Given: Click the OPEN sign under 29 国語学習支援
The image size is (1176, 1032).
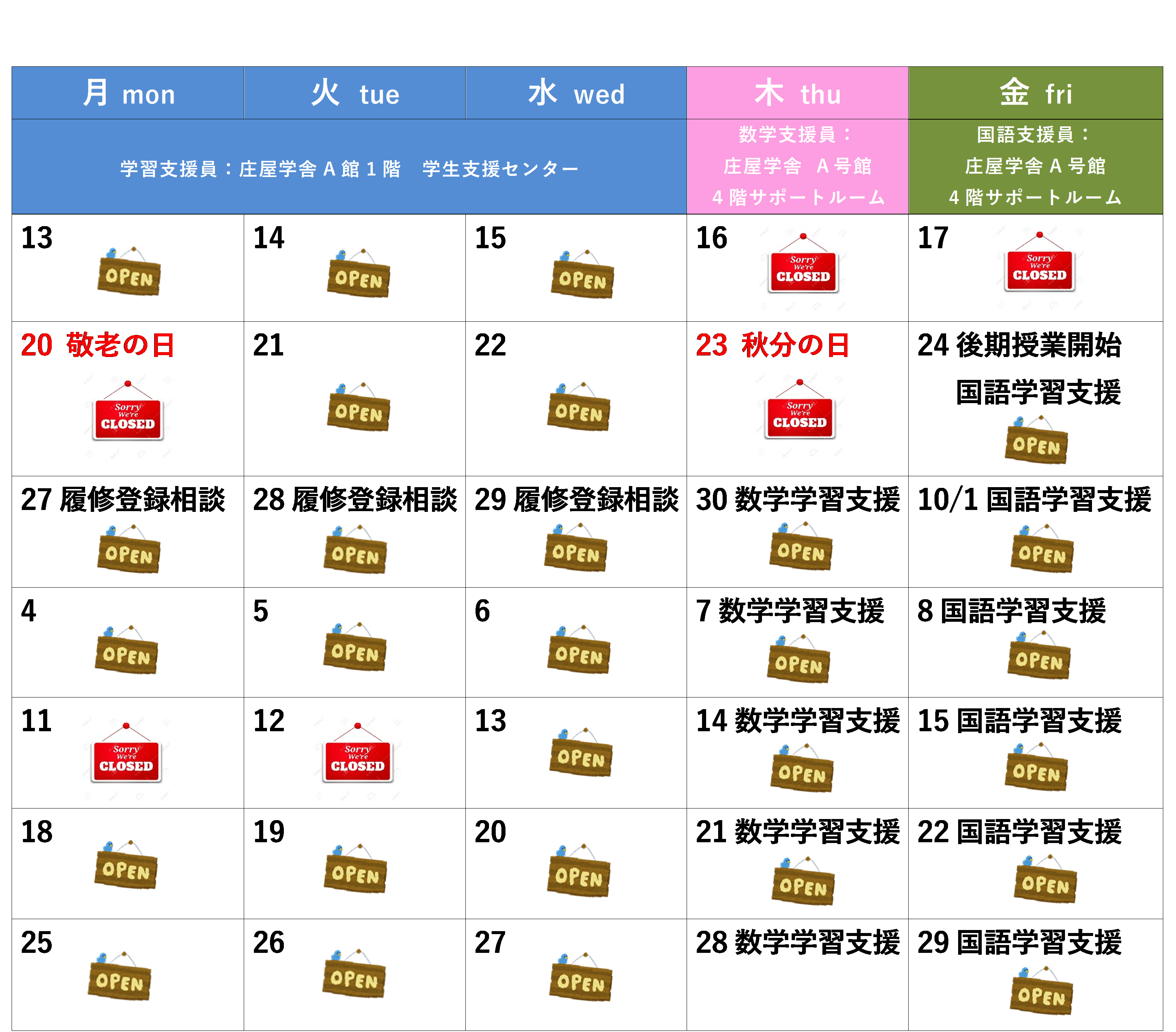Looking at the screenshot, I should [x=1041, y=990].
